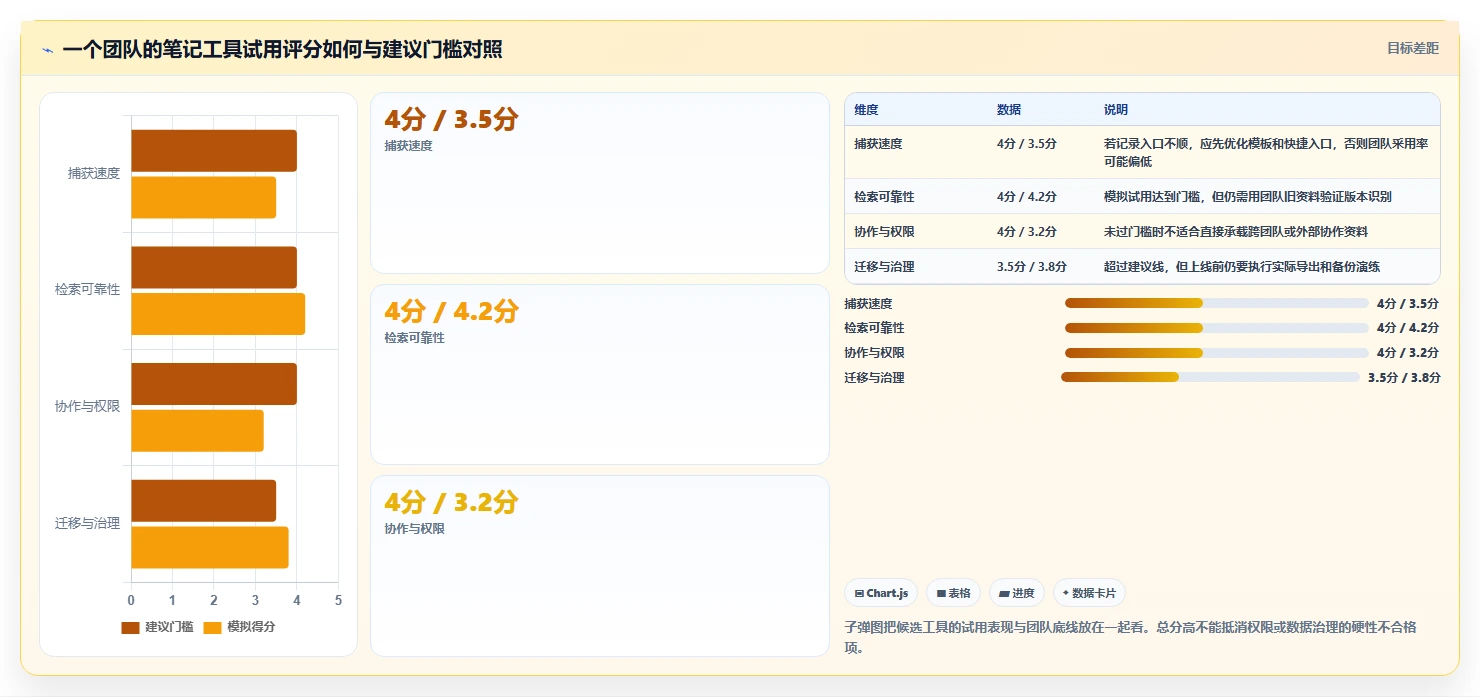This screenshot has width=1480, height=697.
Task: Click the 捕获速度 progress bar
Action: [x=1216, y=303]
